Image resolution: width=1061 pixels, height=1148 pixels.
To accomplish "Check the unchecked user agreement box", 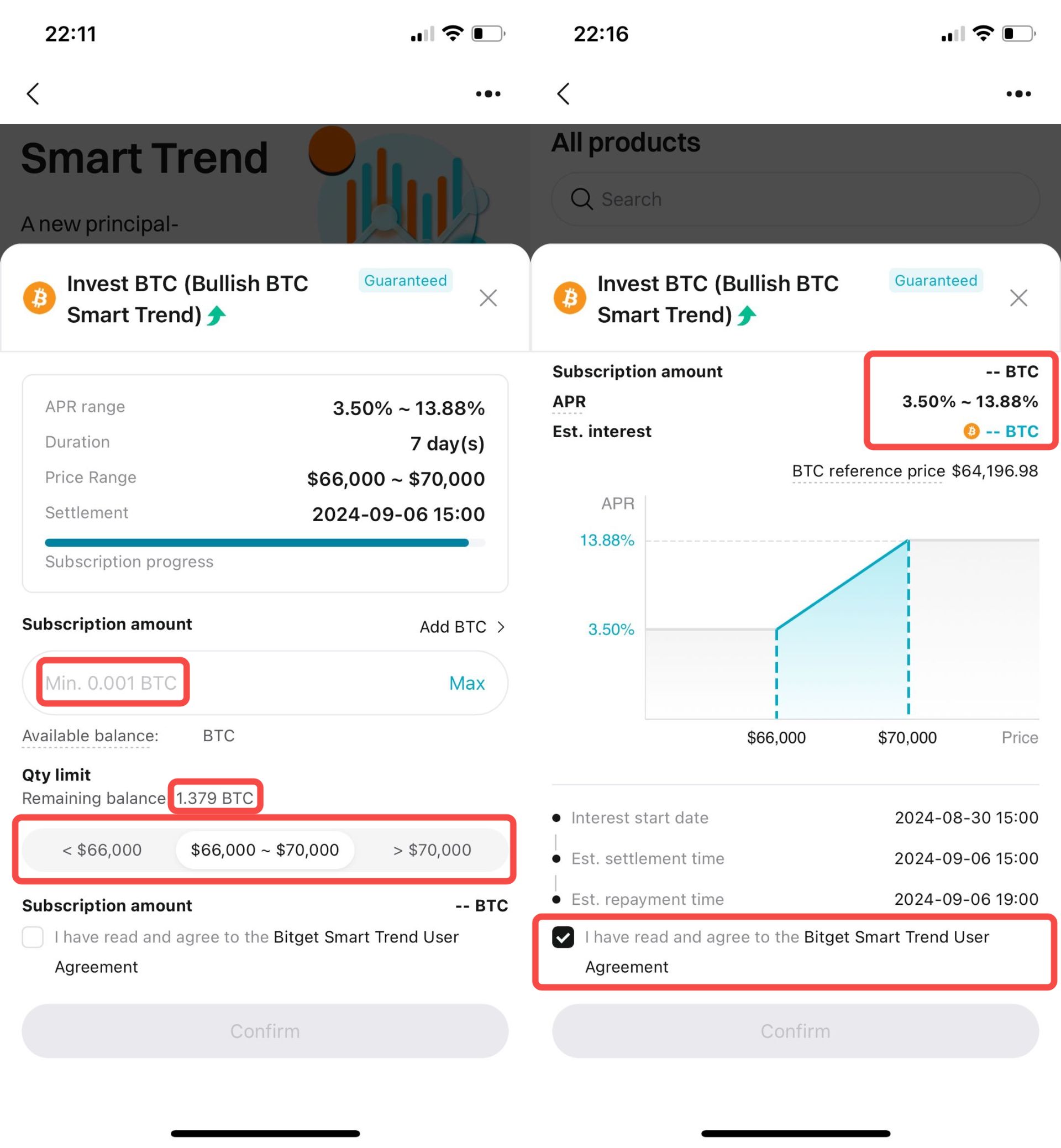I will [33, 937].
